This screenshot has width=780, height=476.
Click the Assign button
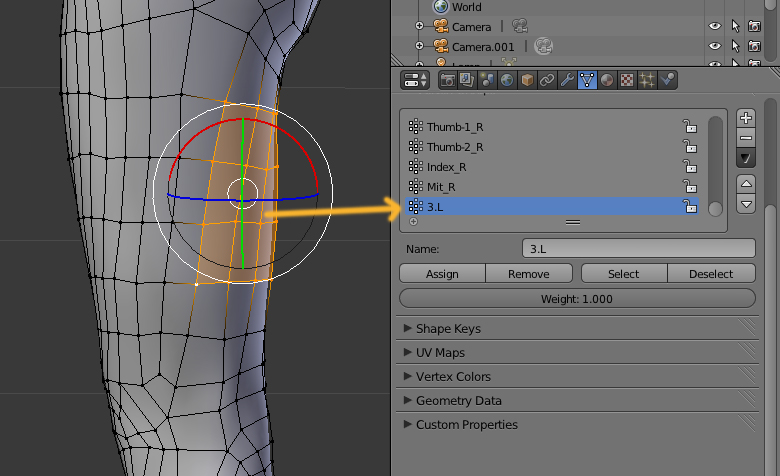[x=442, y=274]
